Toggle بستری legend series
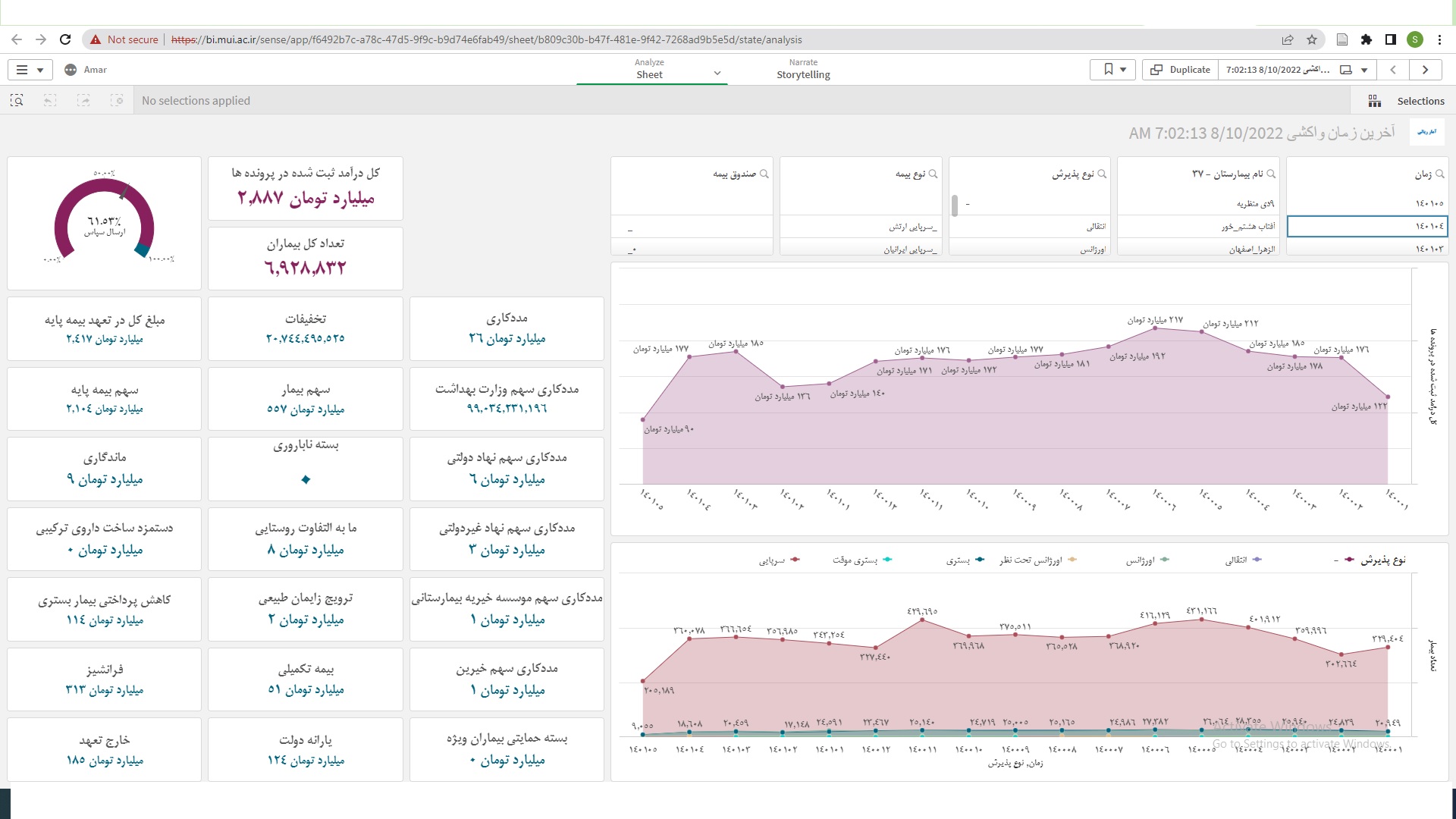The width and height of the screenshot is (1456, 819). click(x=965, y=560)
